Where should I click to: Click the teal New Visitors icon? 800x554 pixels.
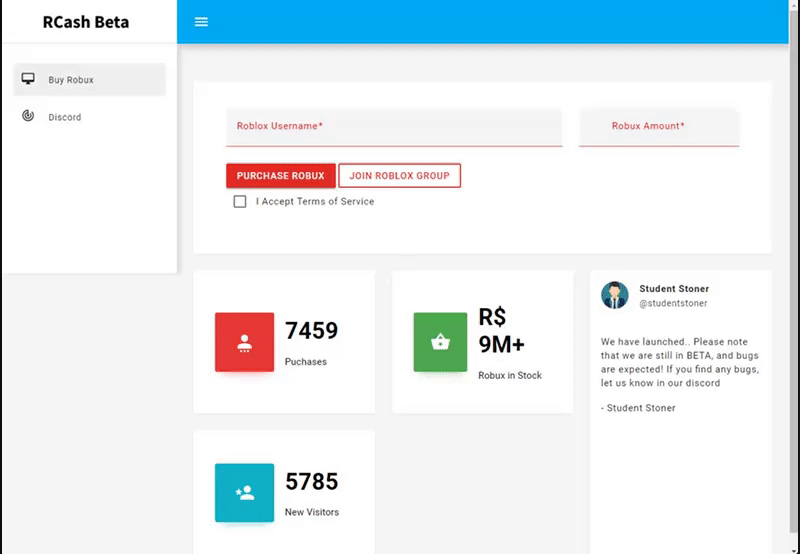(x=244, y=493)
